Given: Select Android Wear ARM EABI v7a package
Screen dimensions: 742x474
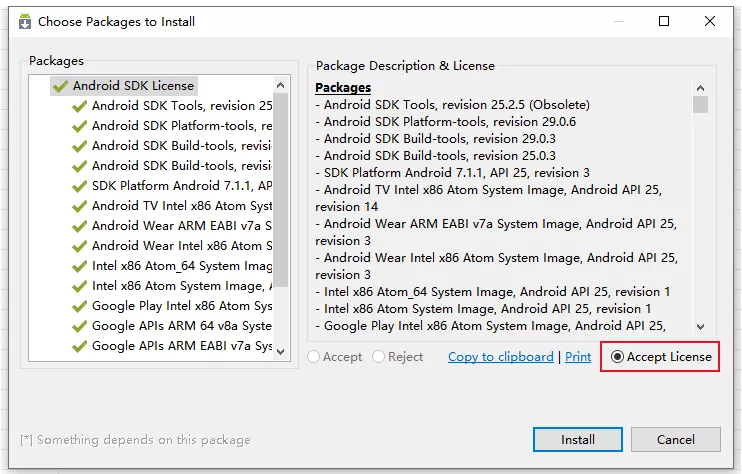Looking at the screenshot, I should (x=180, y=226).
